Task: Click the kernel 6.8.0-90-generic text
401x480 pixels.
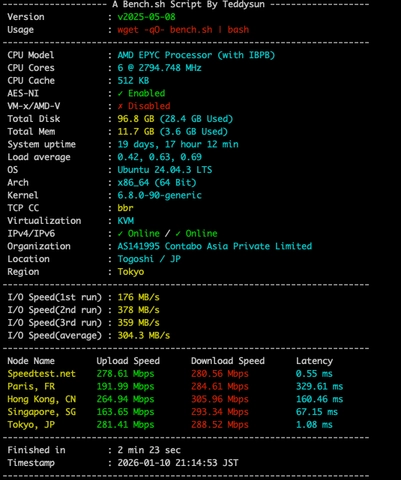Action: pos(159,195)
